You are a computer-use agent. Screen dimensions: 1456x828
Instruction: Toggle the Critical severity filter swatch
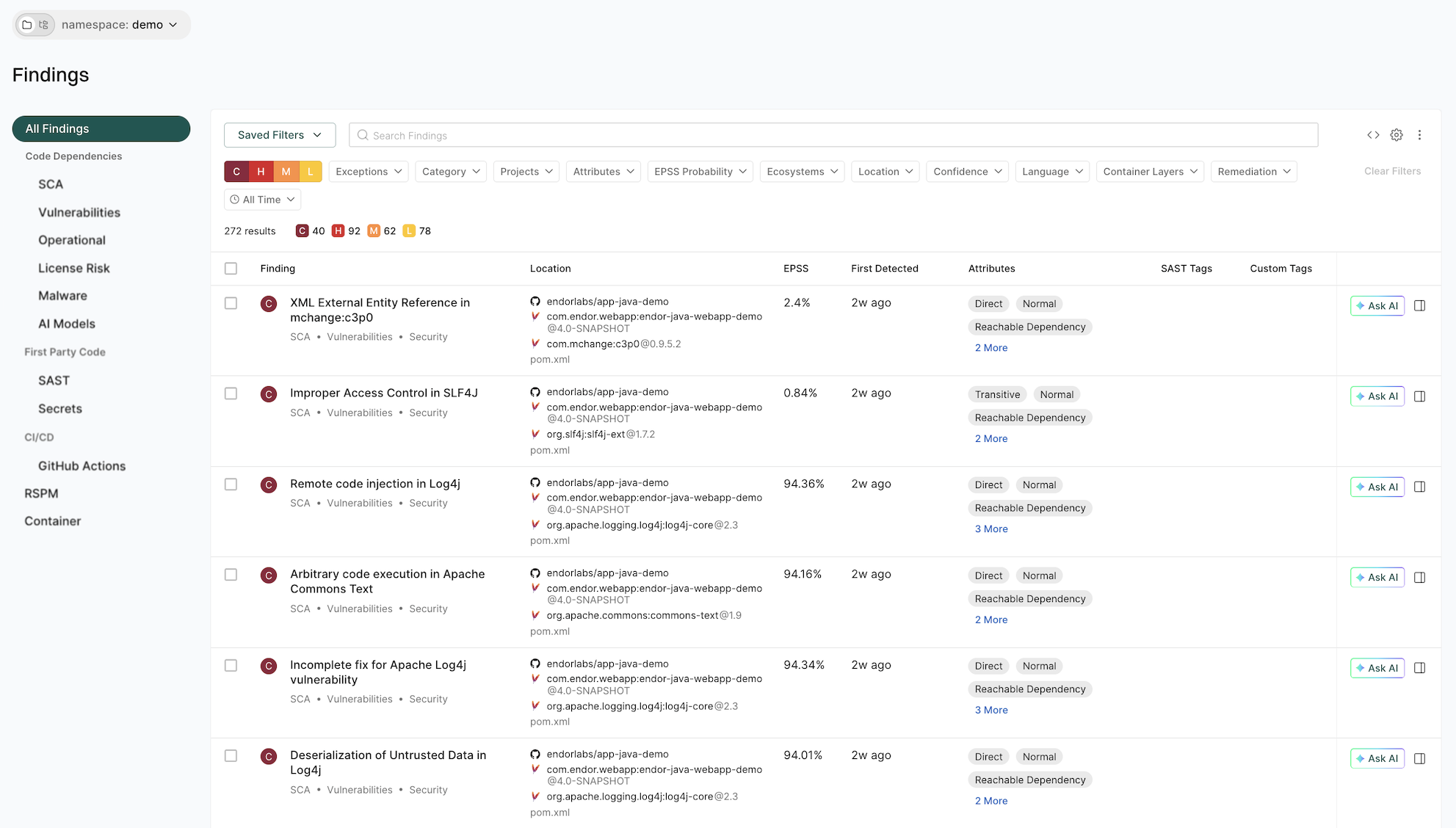click(x=236, y=172)
